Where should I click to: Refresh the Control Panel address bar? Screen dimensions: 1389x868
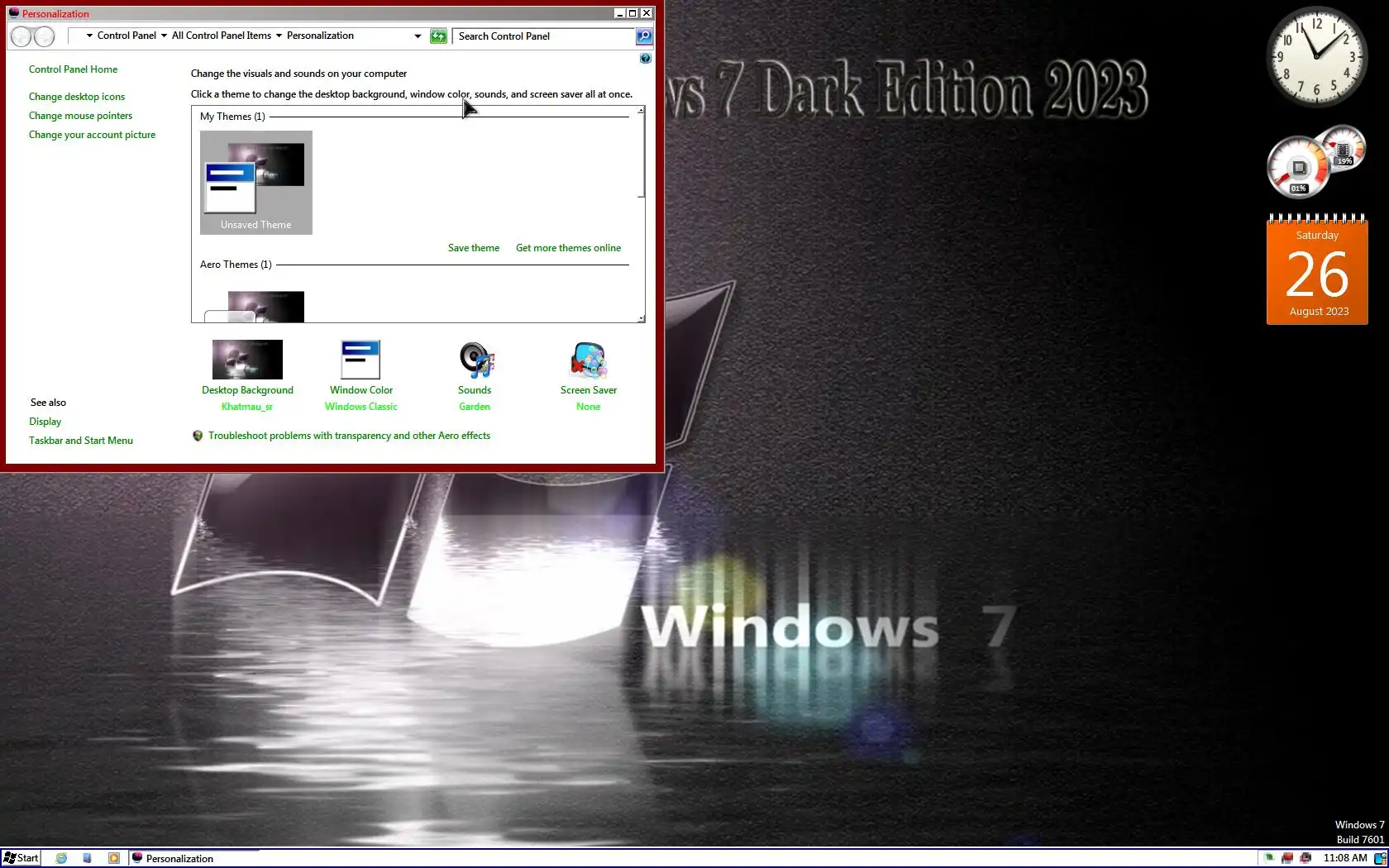click(x=438, y=36)
